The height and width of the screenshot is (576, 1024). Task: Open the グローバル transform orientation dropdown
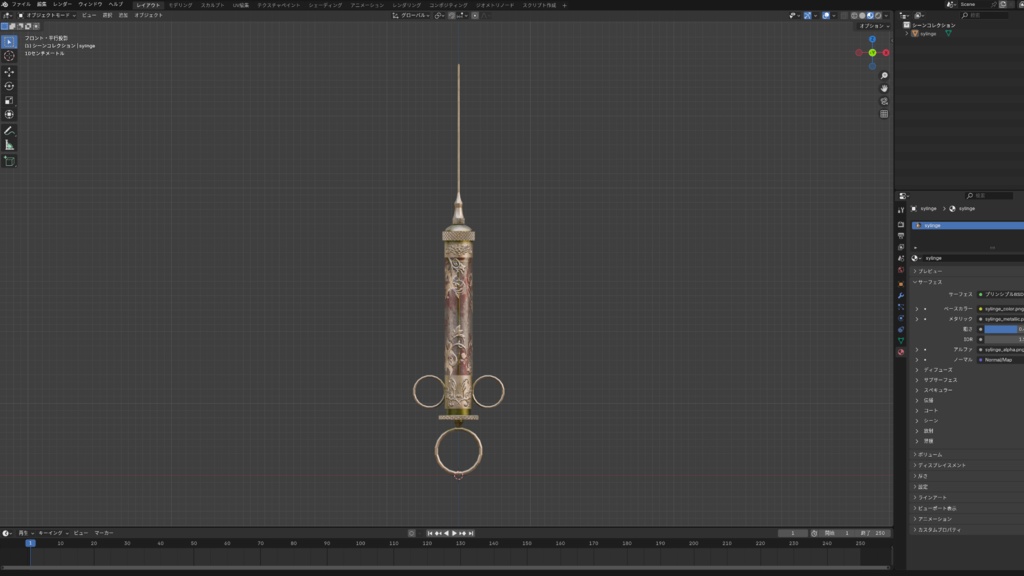tap(415, 17)
